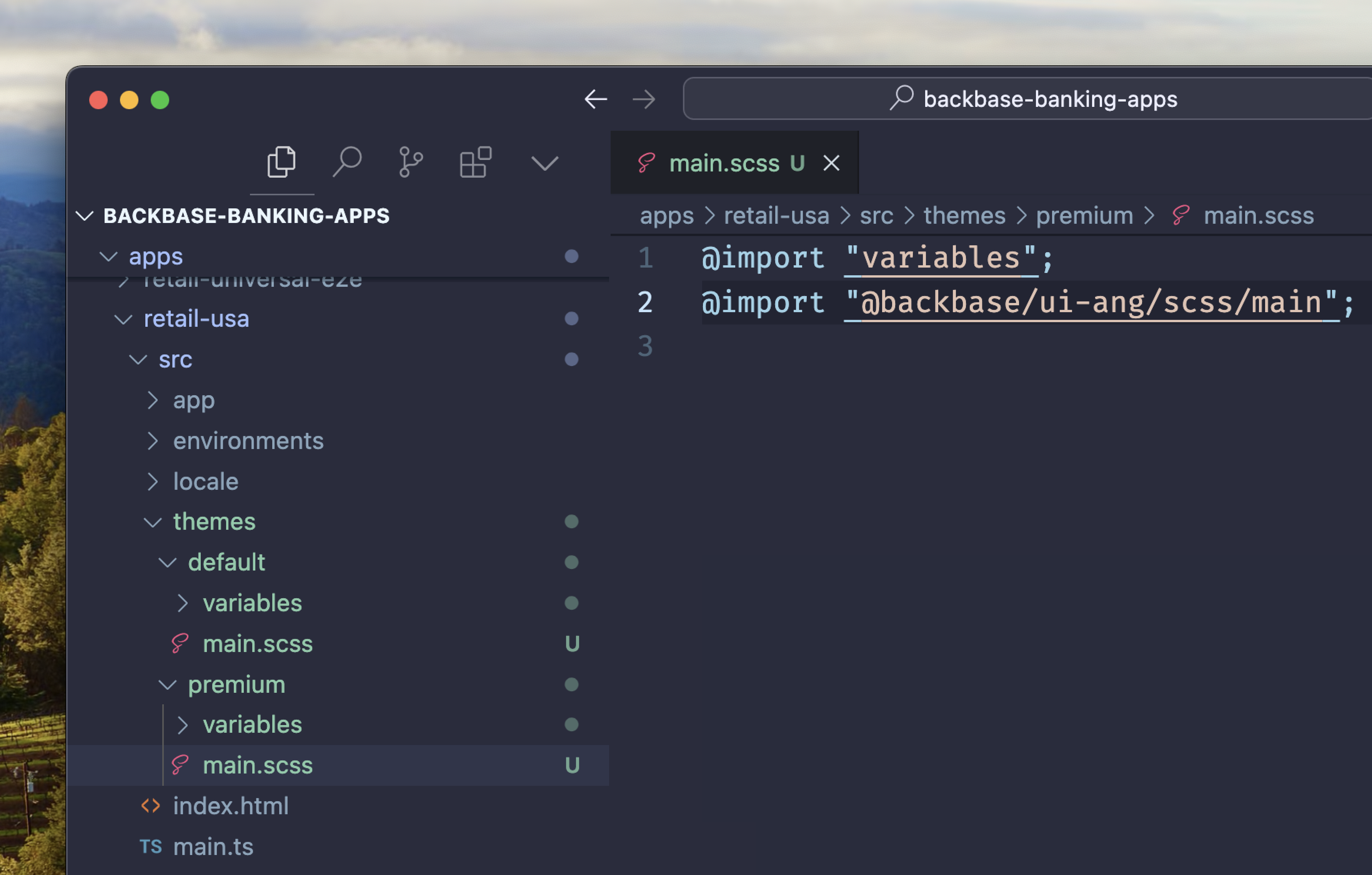This screenshot has width=1372, height=875.
Task: Click the main.scss breadcrumb
Action: (1259, 216)
